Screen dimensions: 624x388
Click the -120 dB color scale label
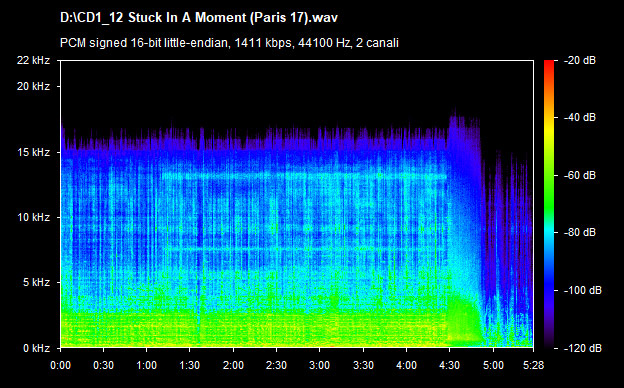pyautogui.click(x=583, y=348)
